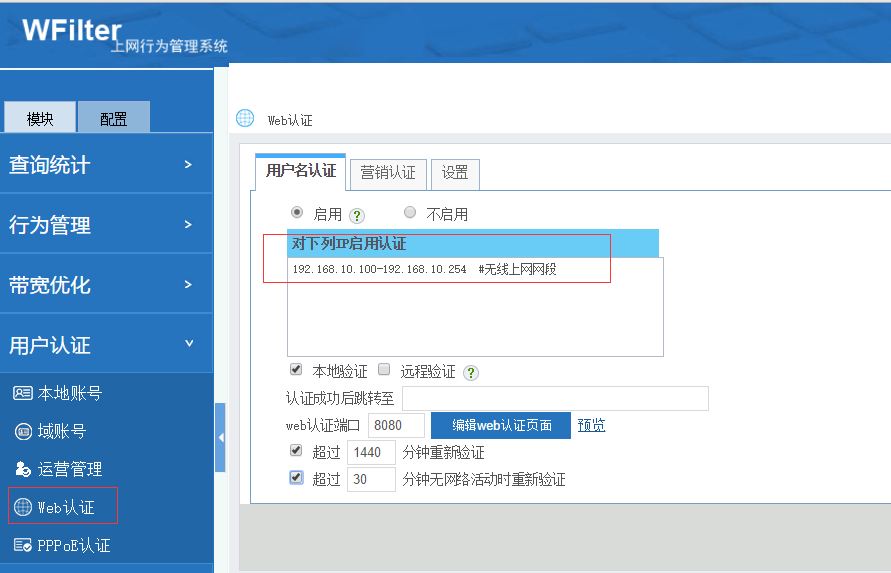
Task: Click the local account (本地账号) icon
Action: coord(22,393)
